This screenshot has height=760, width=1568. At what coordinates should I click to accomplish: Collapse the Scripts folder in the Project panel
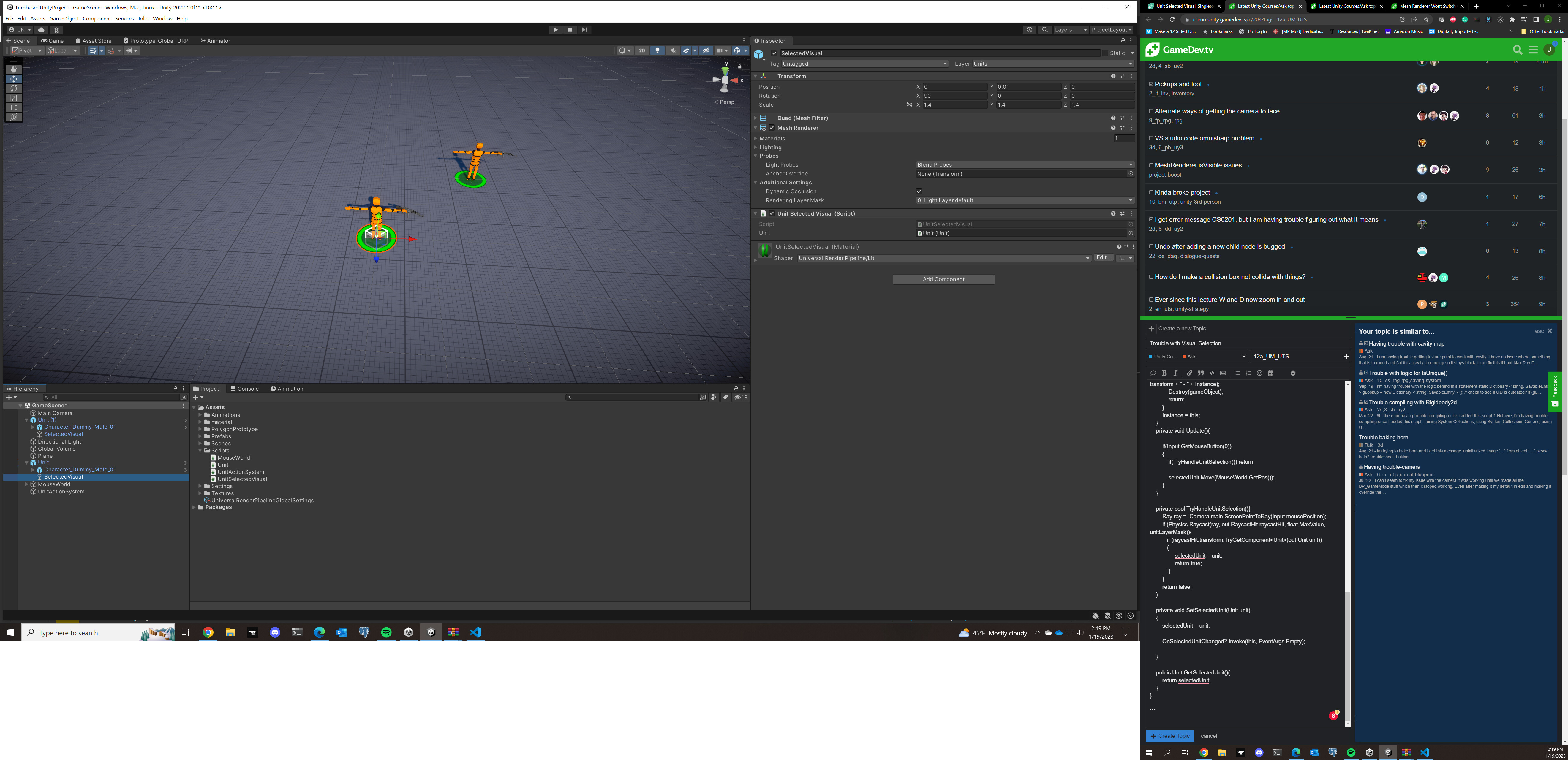click(x=201, y=450)
